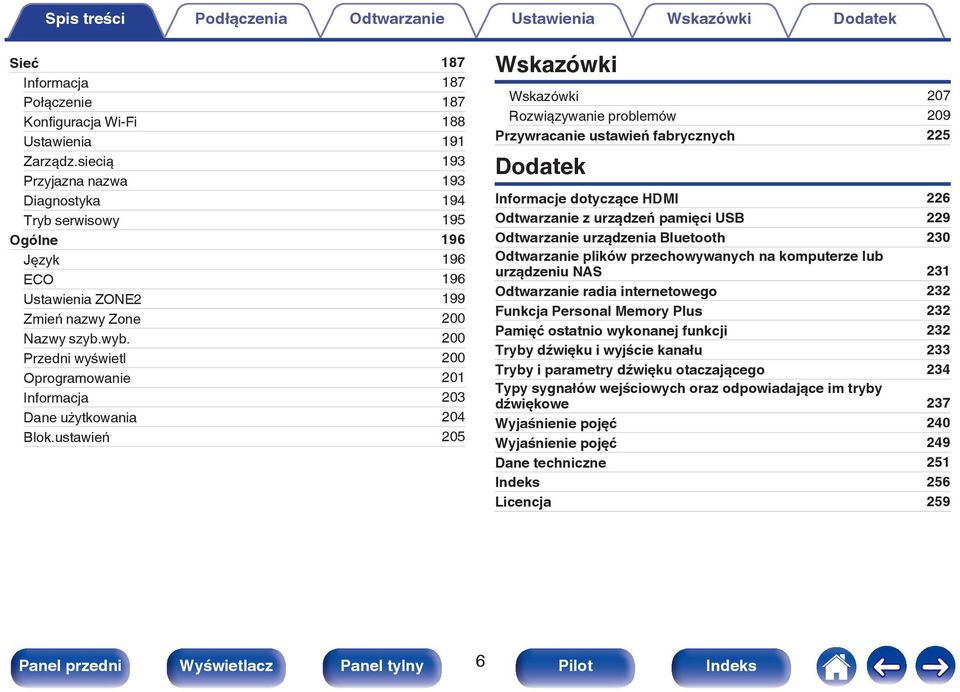
Task: Click the Indeks button at bottom
Action: [x=731, y=666]
